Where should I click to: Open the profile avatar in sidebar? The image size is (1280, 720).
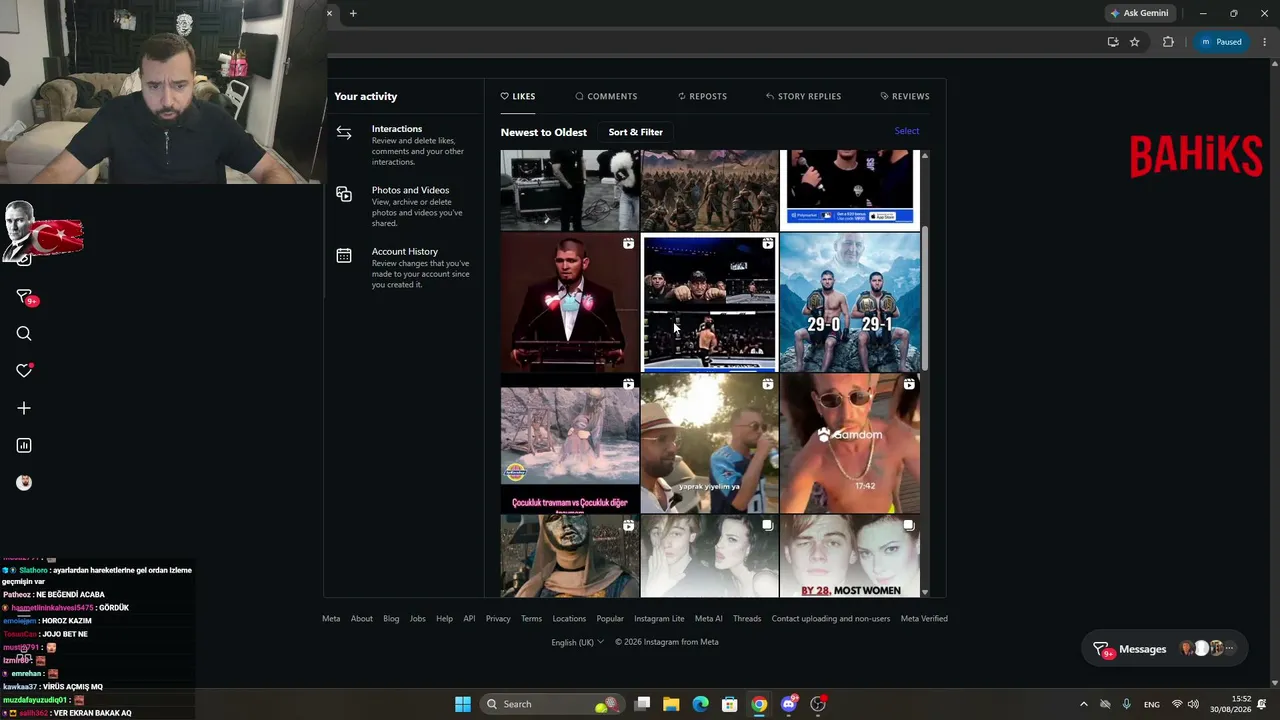[x=24, y=482]
